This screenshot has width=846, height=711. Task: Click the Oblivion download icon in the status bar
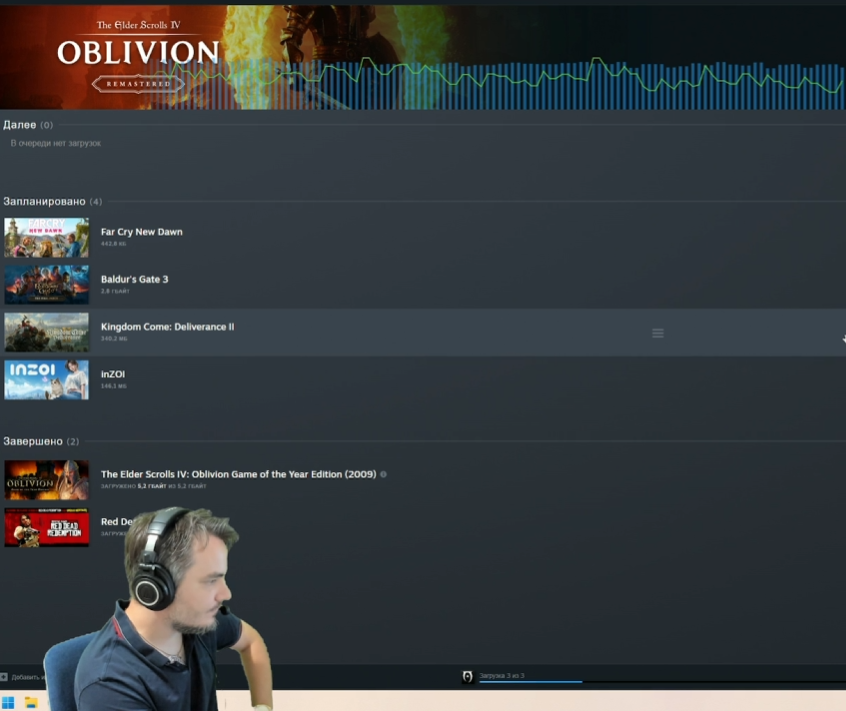pos(467,676)
